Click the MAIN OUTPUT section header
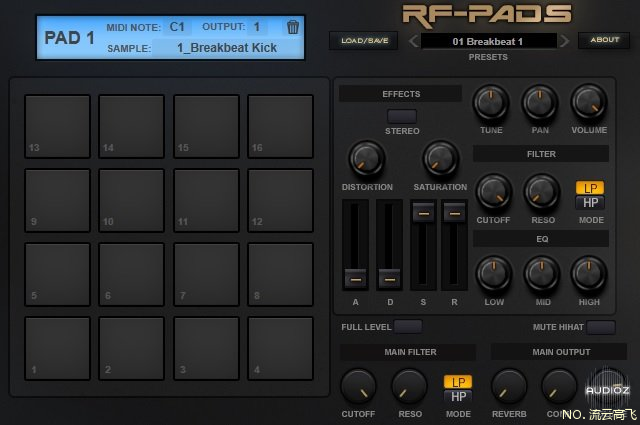The height and width of the screenshot is (425, 640). 559,352
